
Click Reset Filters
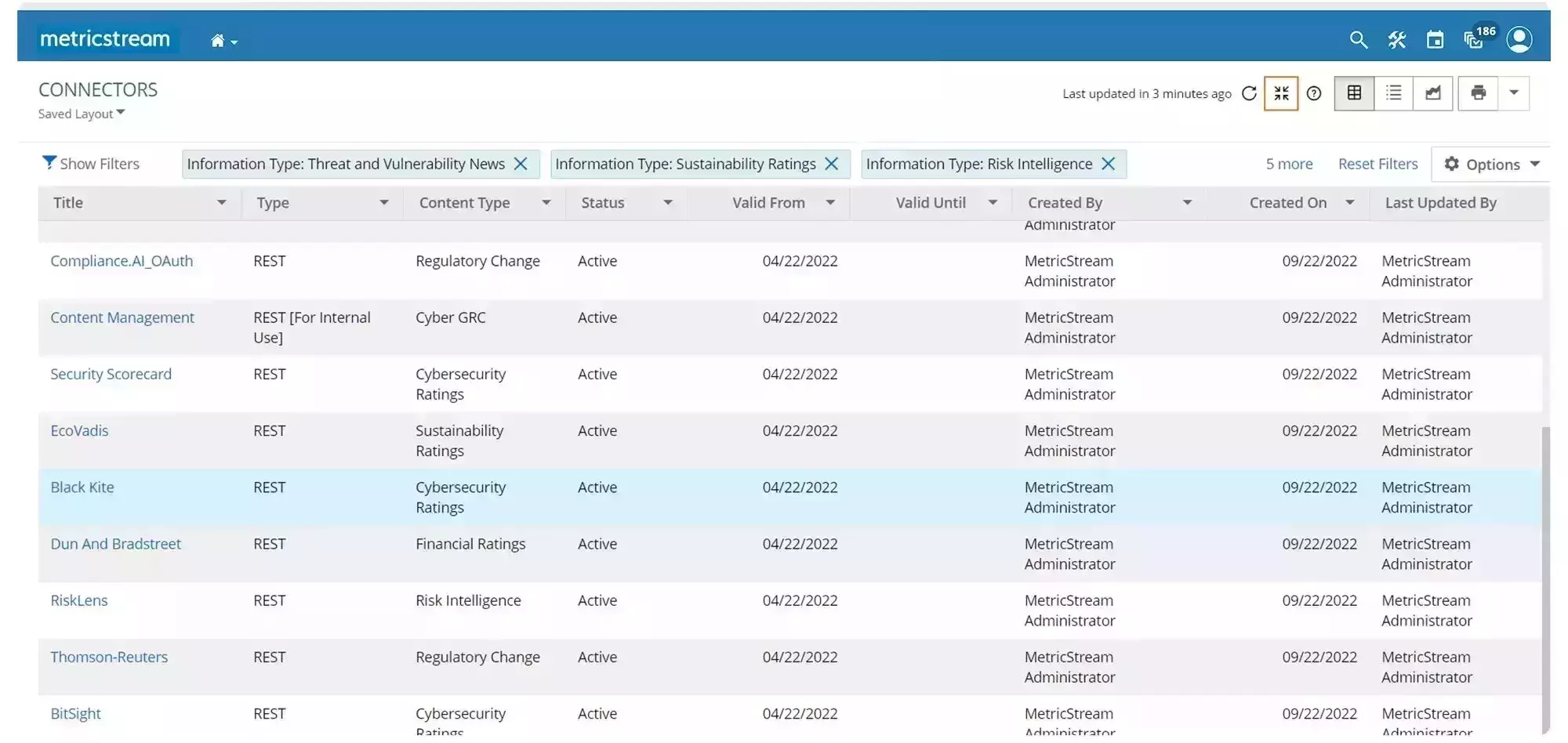coord(1377,164)
